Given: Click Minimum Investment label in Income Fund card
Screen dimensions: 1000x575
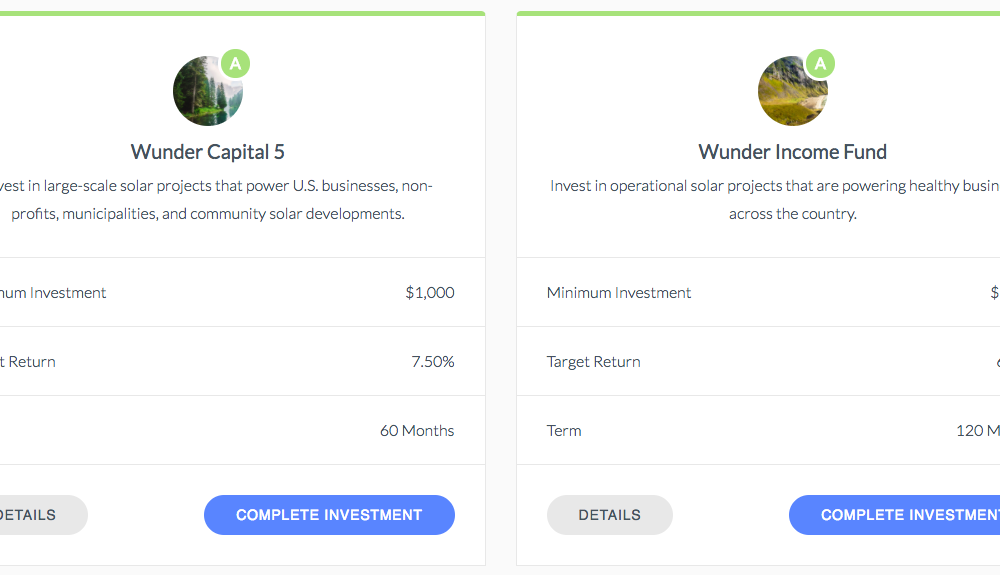Looking at the screenshot, I should click(x=619, y=293).
